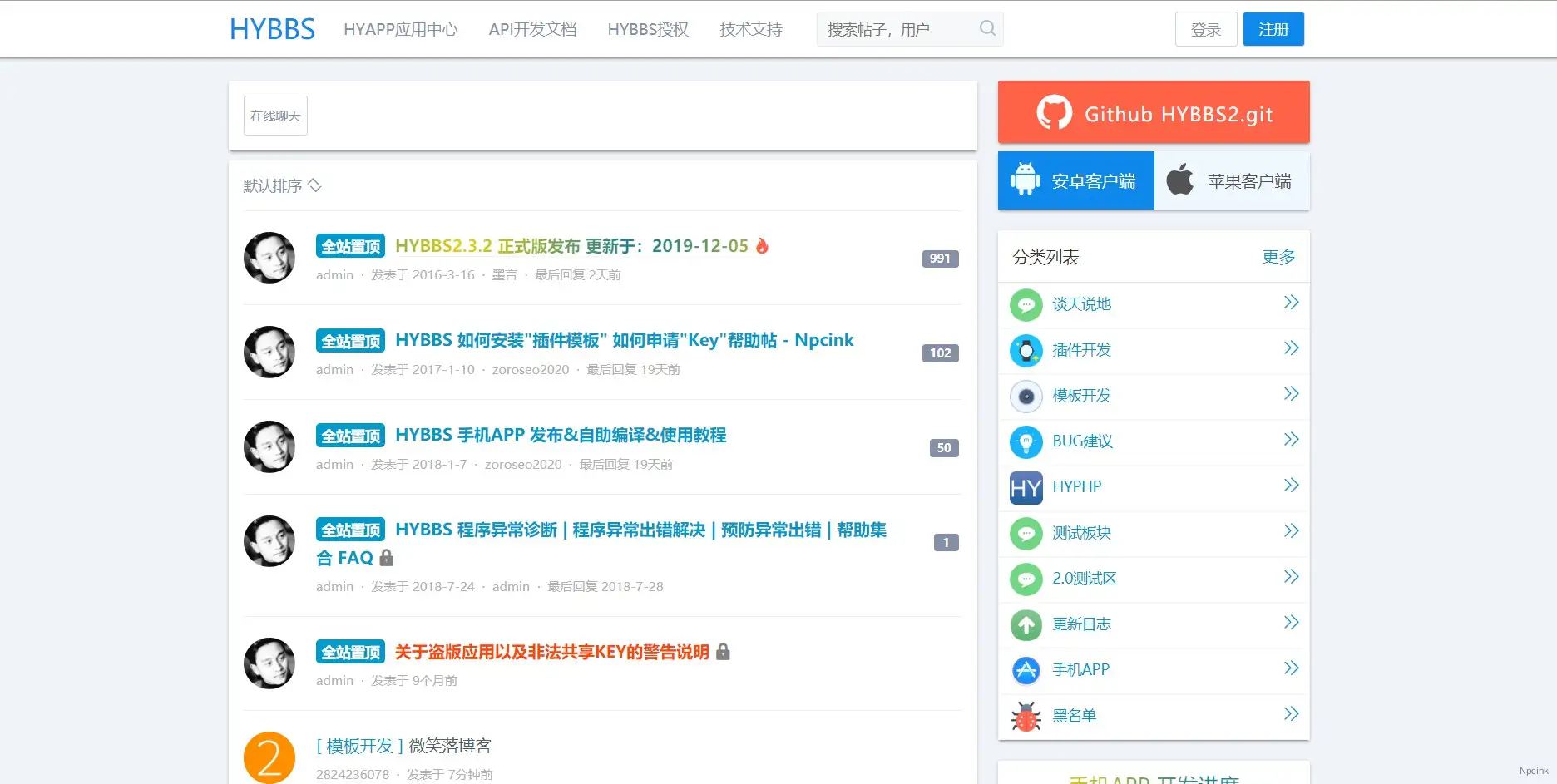
Task: Click the 测试板块 green bubble icon
Action: (1026, 533)
